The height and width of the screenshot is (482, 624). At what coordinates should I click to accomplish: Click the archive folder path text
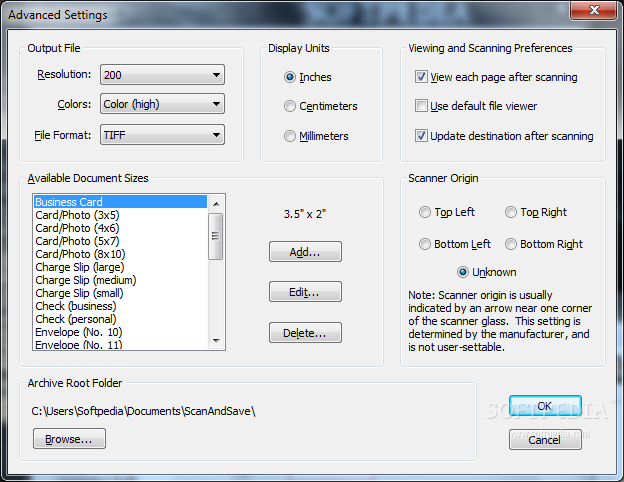tap(143, 411)
